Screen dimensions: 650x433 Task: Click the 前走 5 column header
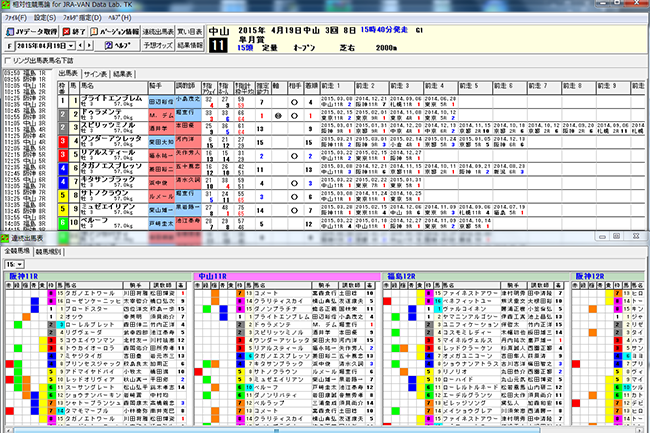point(475,88)
